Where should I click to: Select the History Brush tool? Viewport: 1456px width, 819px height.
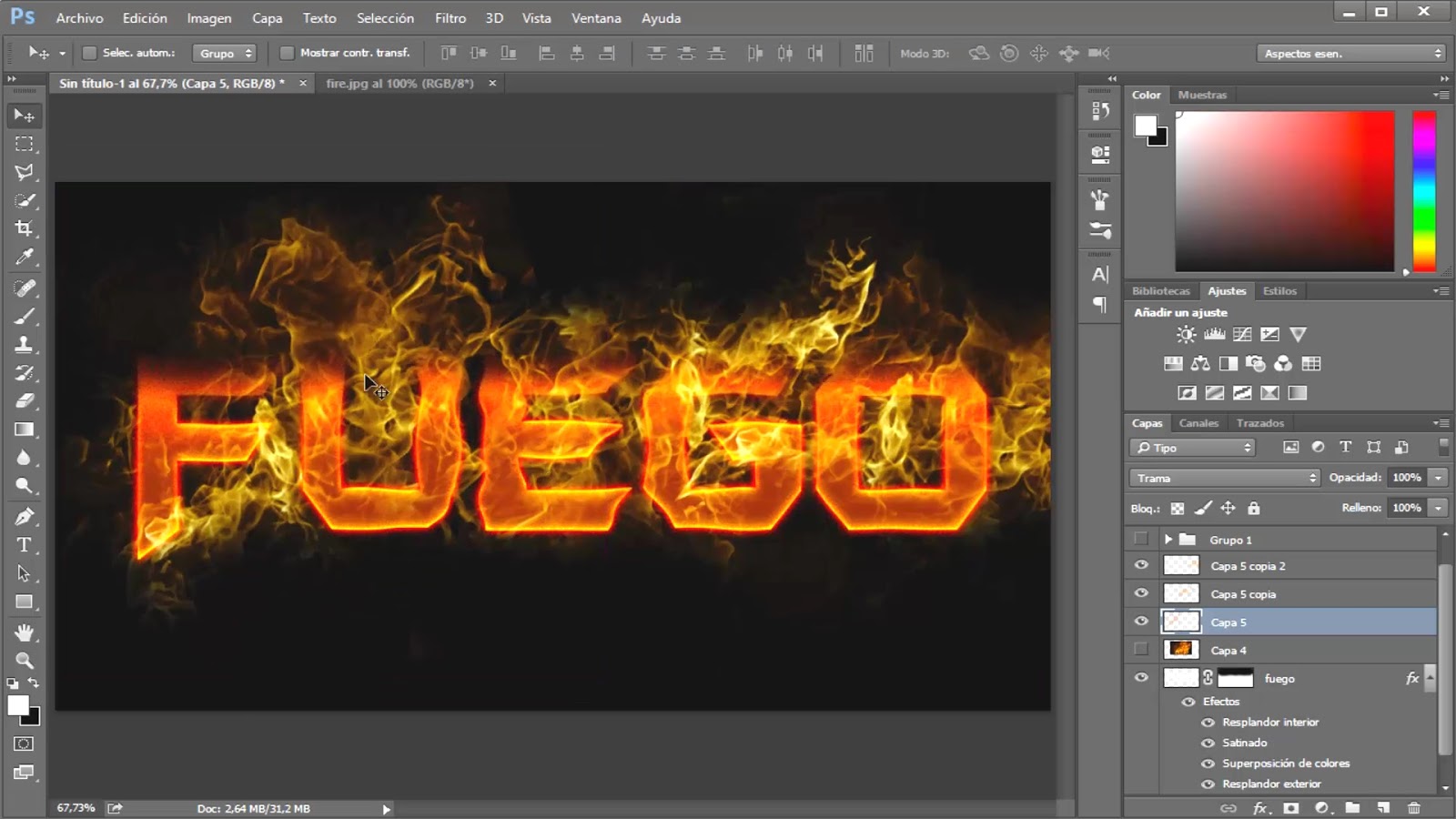[25, 372]
